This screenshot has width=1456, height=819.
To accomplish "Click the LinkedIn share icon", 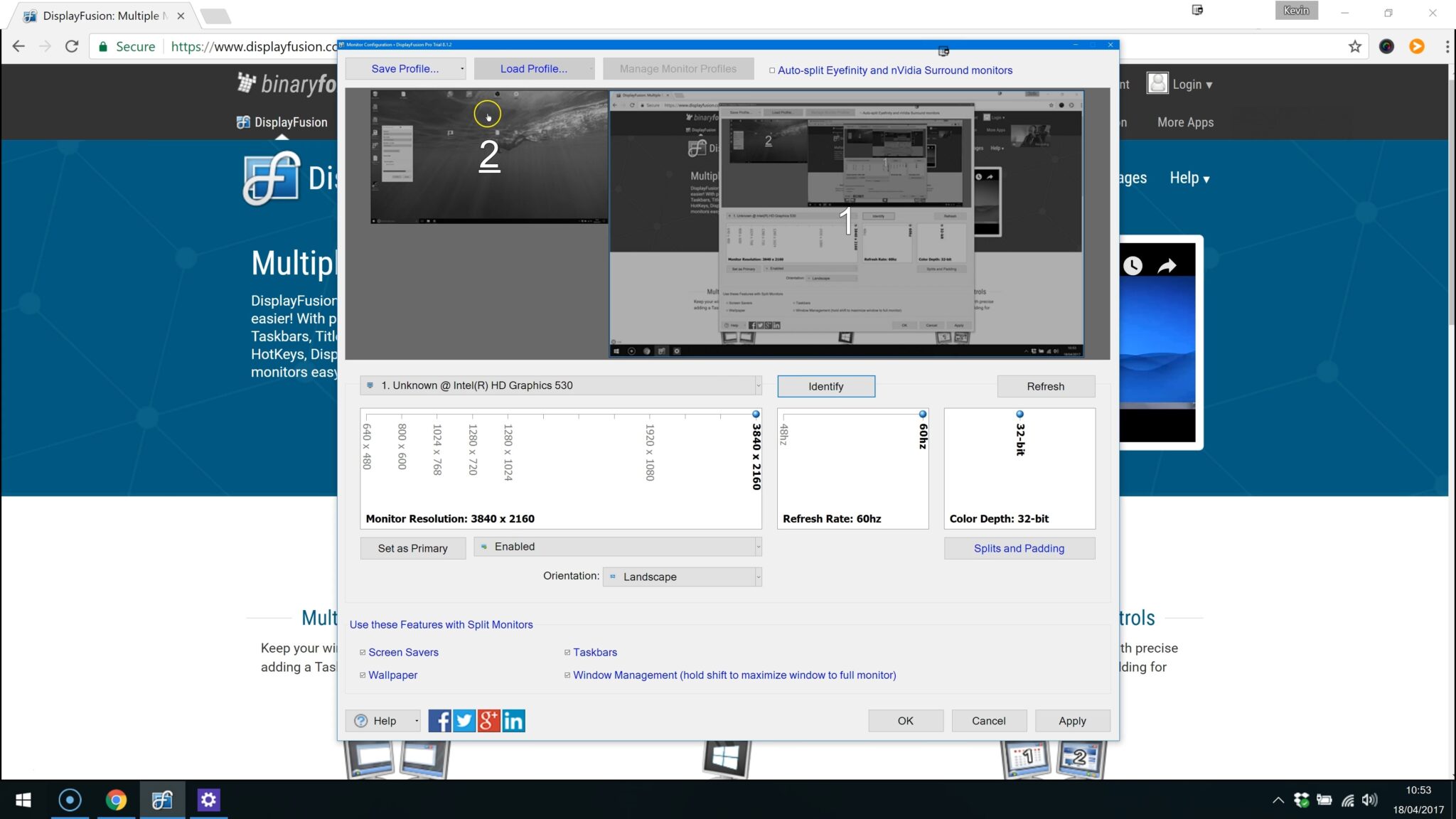I will click(513, 720).
